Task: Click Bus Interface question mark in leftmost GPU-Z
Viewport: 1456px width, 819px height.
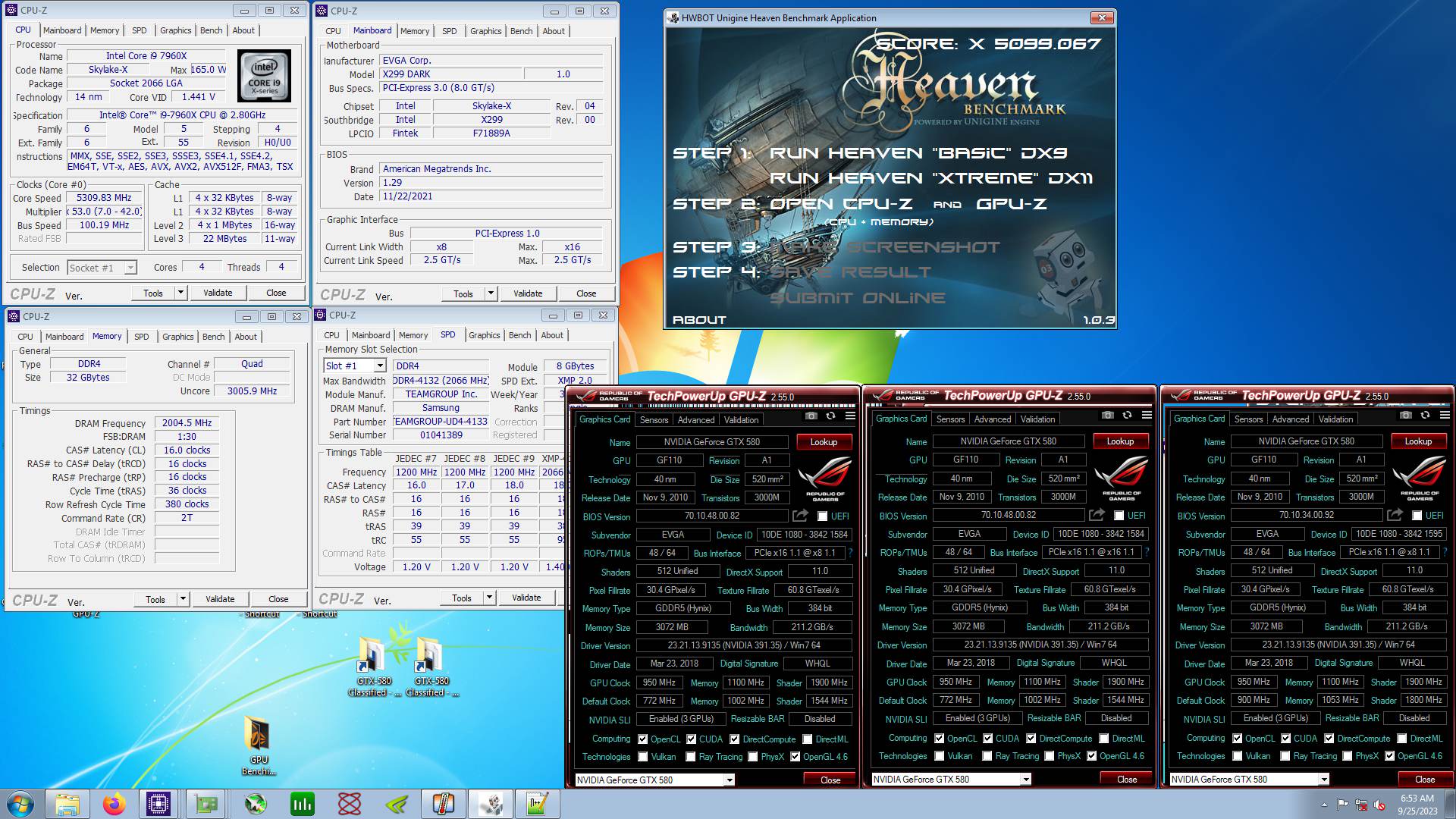Action: (850, 553)
